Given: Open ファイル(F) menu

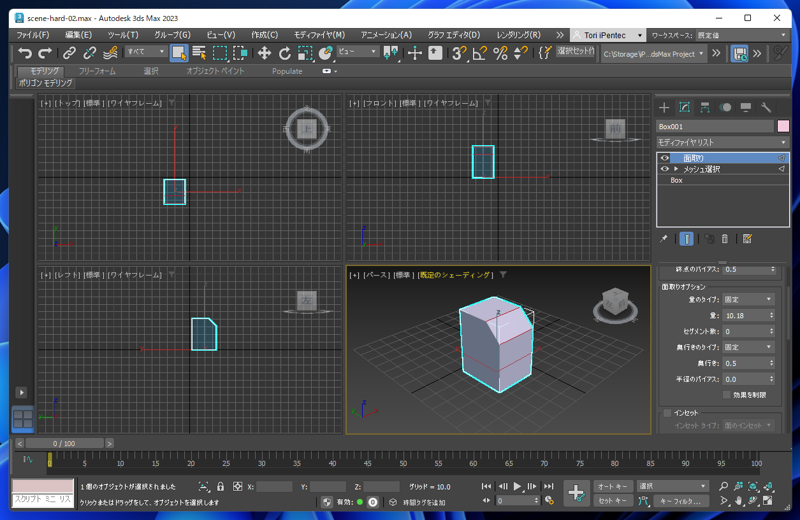Looking at the screenshot, I should 33,35.
